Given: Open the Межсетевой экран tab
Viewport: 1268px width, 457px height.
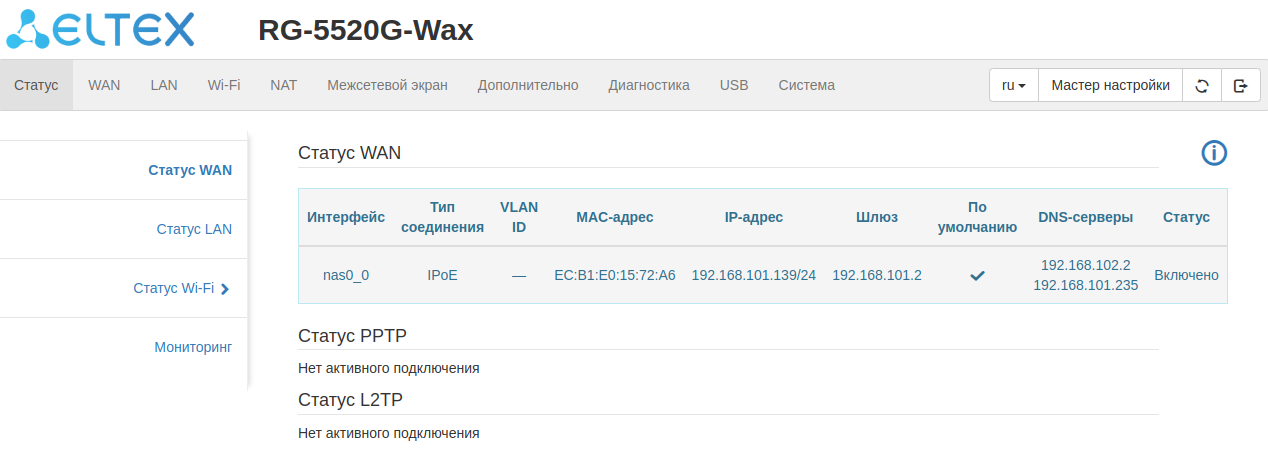Looking at the screenshot, I should [x=387, y=85].
